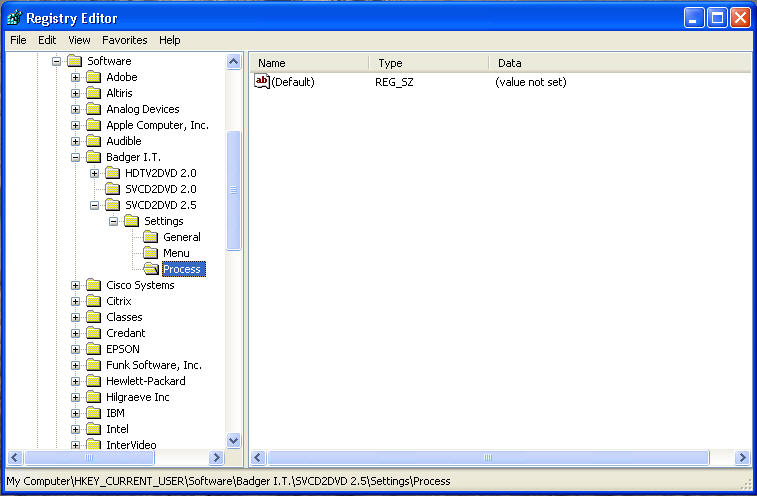The height and width of the screenshot is (496, 757).
Task: Click the Badger I.T. folder icon
Action: coord(93,157)
